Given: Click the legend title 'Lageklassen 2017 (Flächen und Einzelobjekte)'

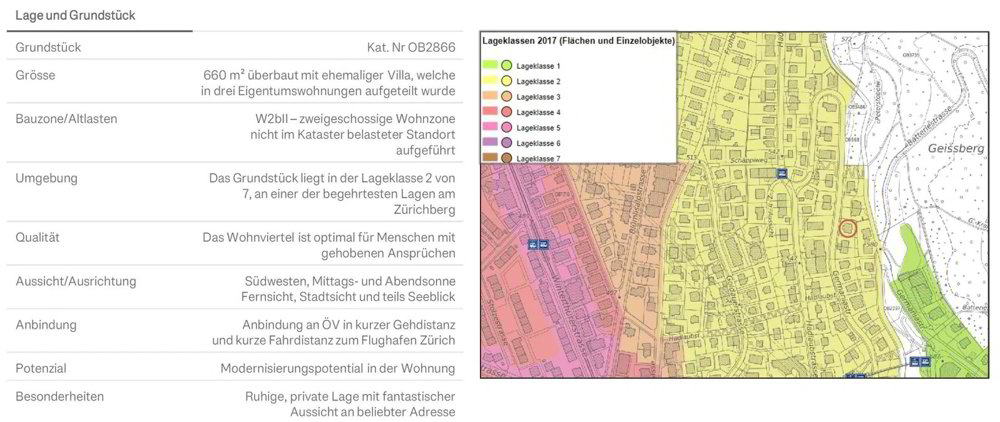Looking at the screenshot, I should click(578, 41).
